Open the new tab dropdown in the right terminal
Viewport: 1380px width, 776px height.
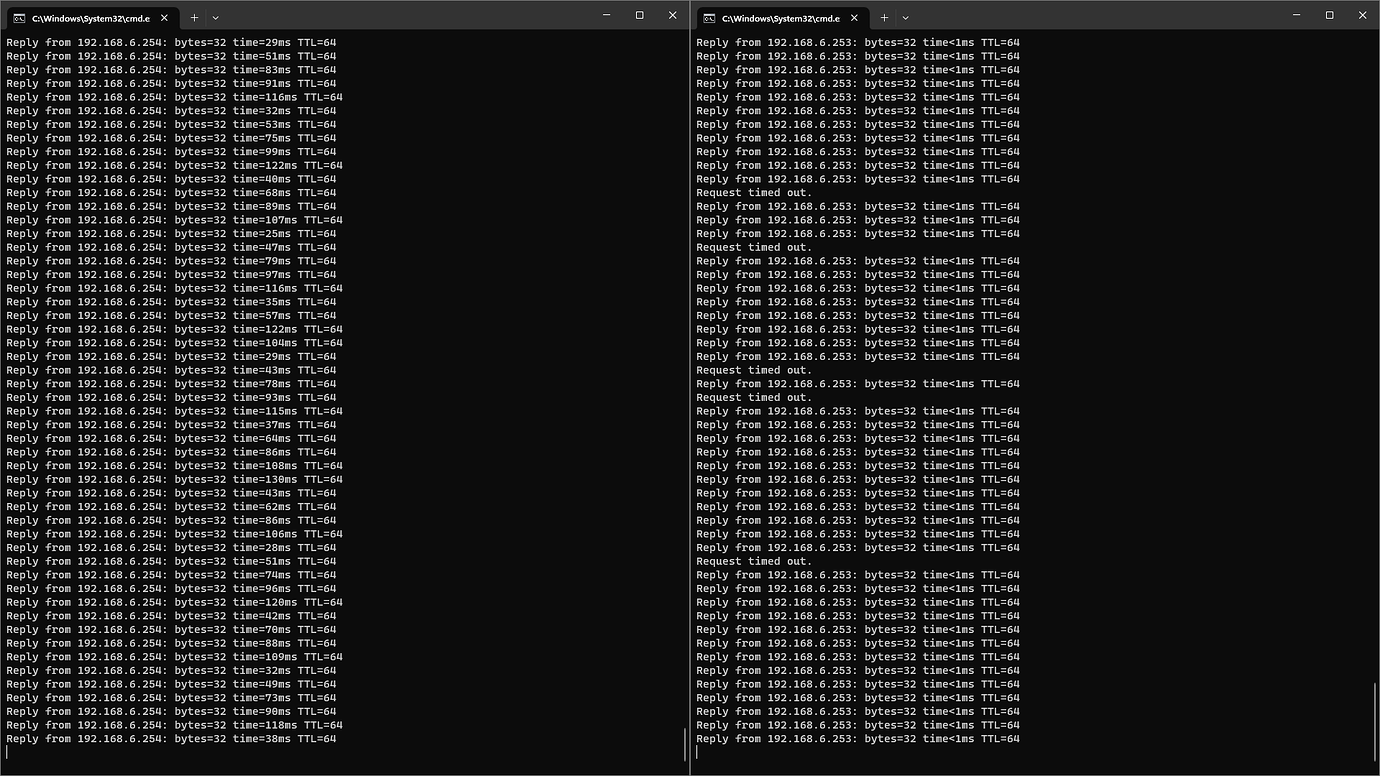click(x=906, y=17)
